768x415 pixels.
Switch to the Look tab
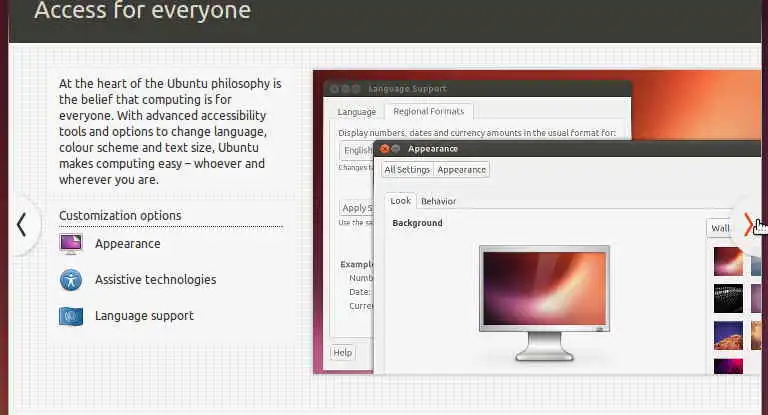pyautogui.click(x=400, y=201)
